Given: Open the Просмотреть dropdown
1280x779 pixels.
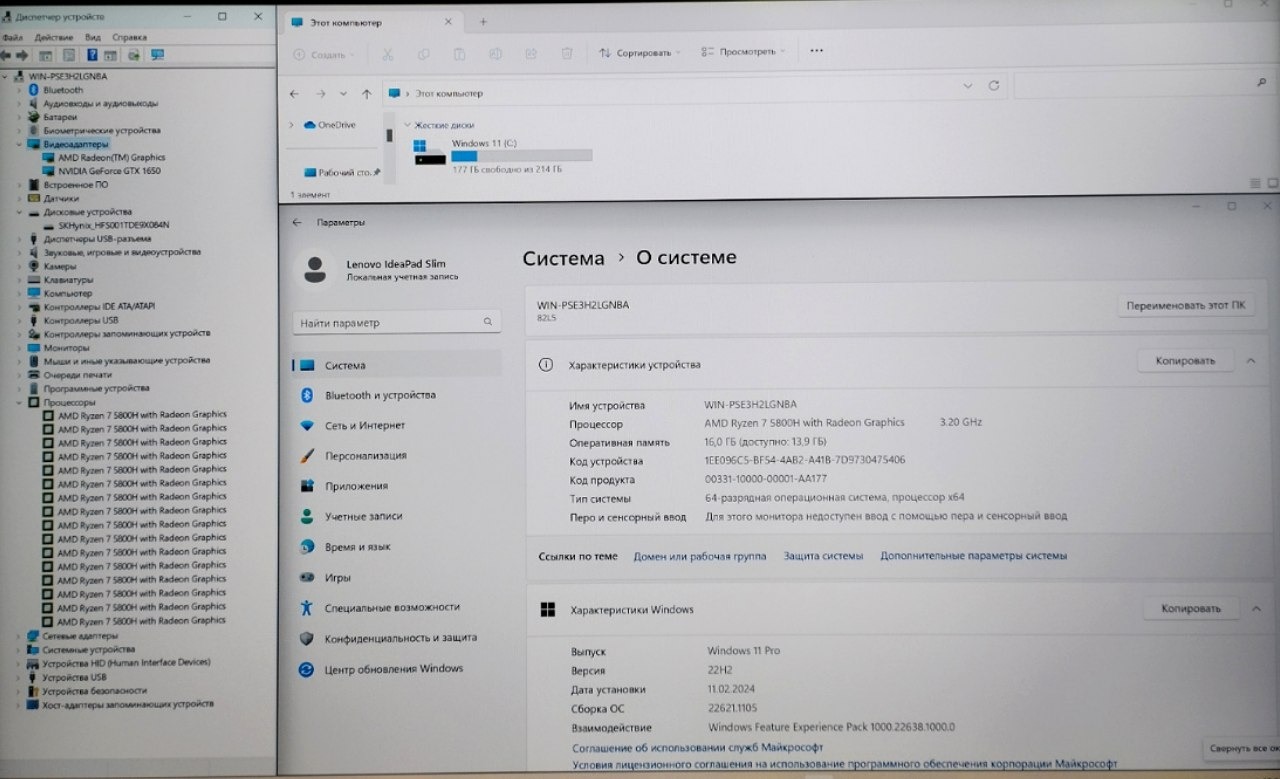Looking at the screenshot, I should [744, 52].
